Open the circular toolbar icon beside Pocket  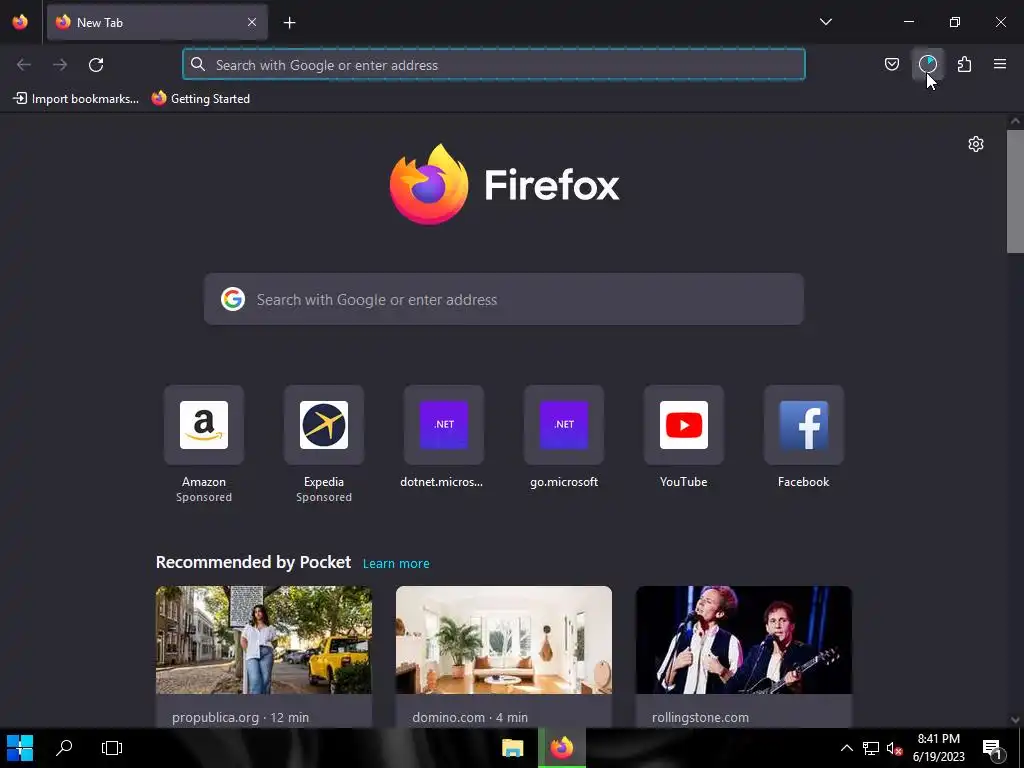(x=927, y=64)
